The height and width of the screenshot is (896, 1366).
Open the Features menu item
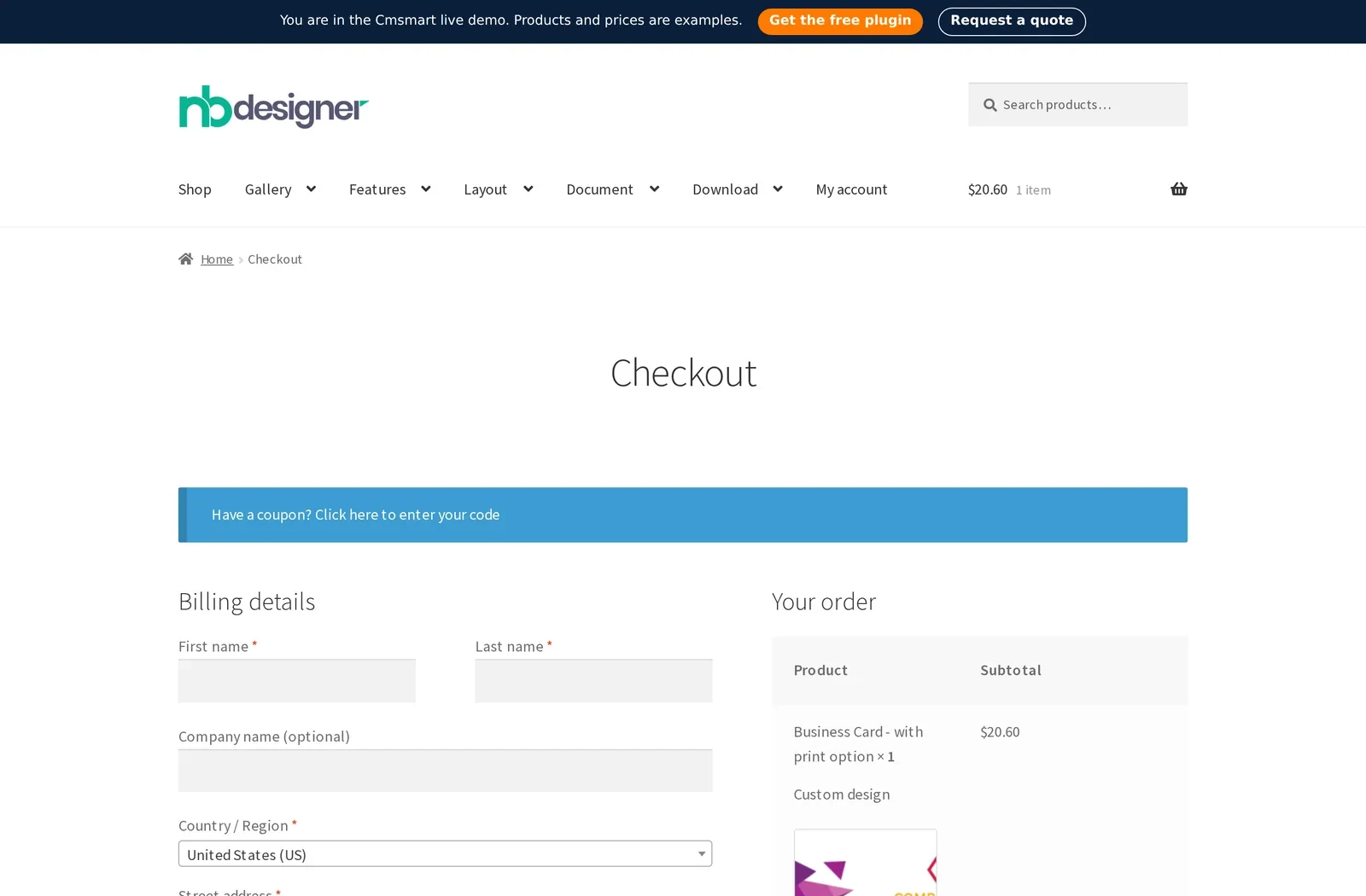[x=377, y=189]
